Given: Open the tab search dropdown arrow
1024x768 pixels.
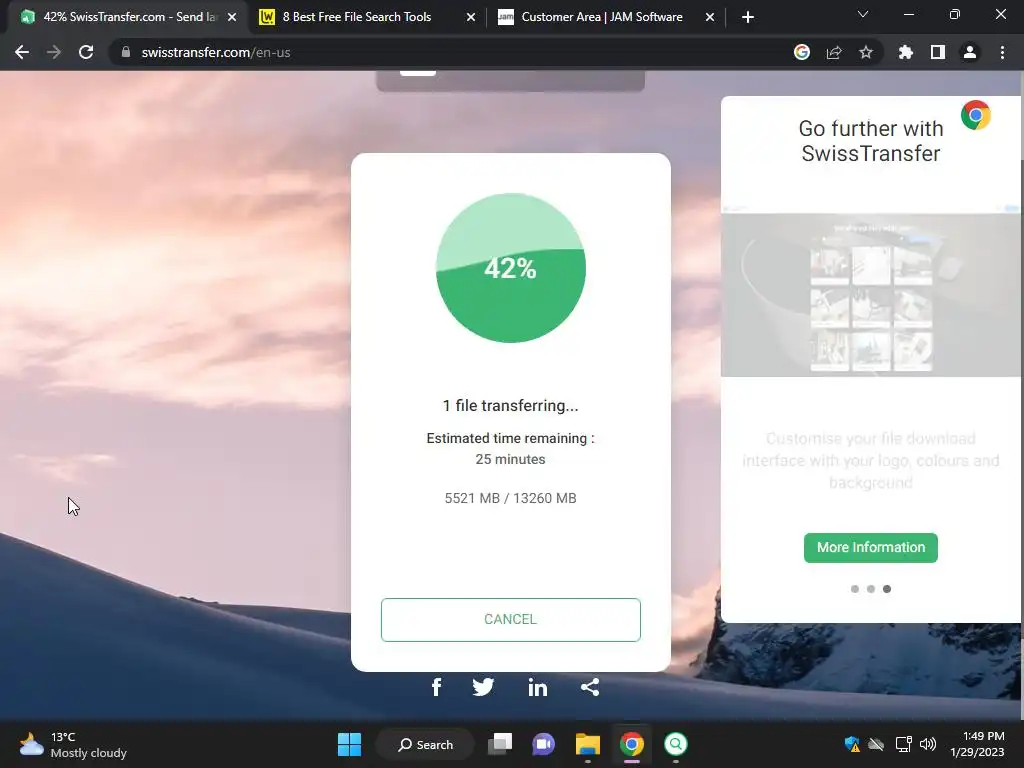Looking at the screenshot, I should pos(863,14).
